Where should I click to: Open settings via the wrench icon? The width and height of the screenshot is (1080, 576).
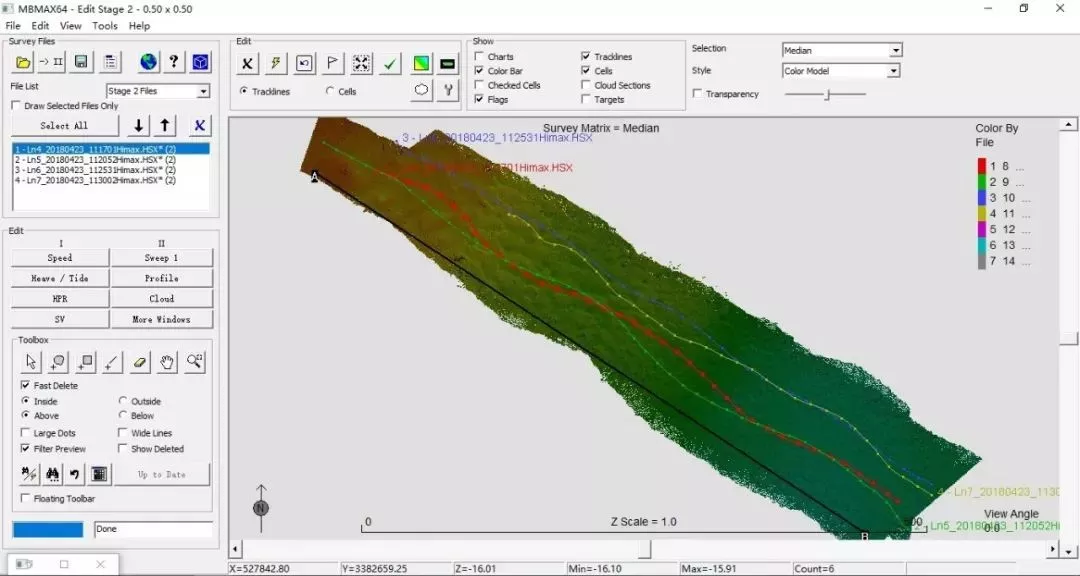[448, 90]
